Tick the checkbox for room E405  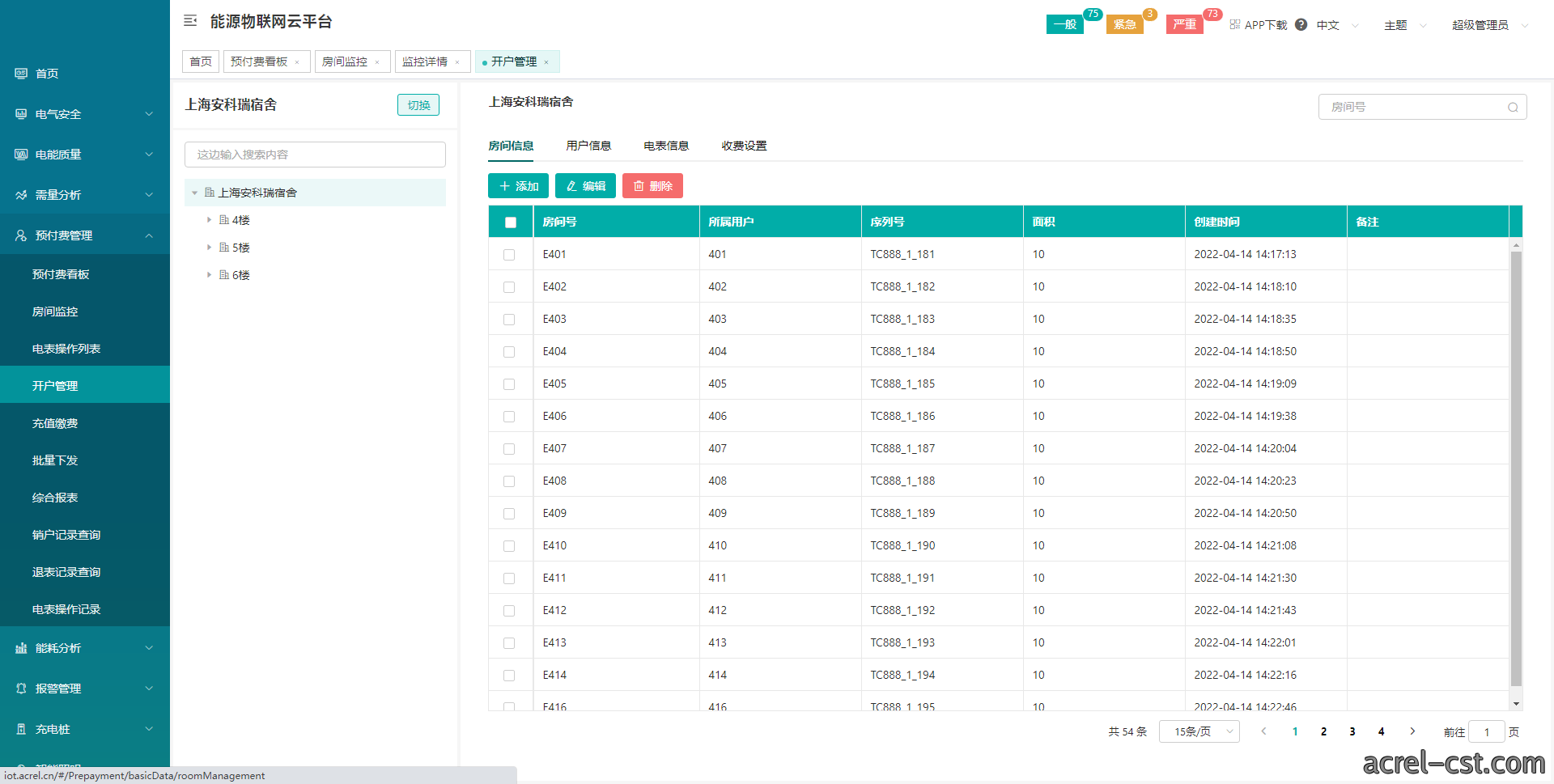[509, 384]
